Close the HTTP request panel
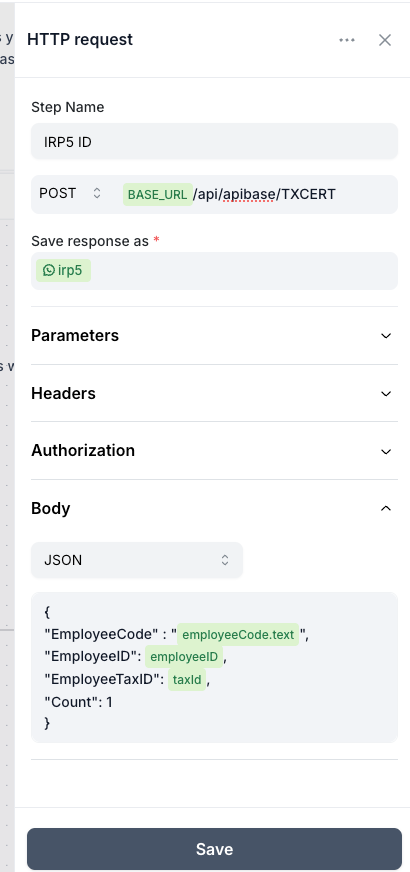This screenshot has width=410, height=872. pyautogui.click(x=385, y=40)
